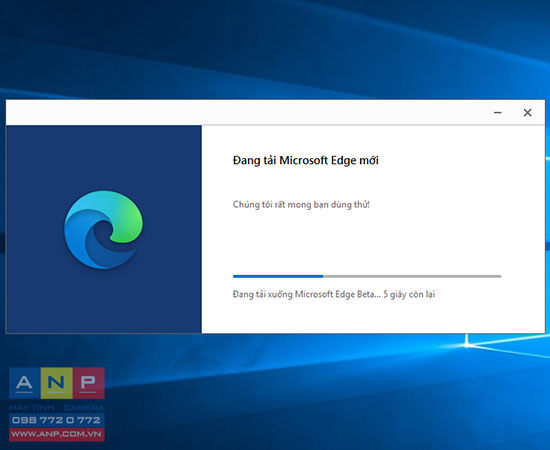The height and width of the screenshot is (450, 550).
Task: Click the "MÁY TÍNH - CAMERA" watermark text
Action: [x=56, y=408]
